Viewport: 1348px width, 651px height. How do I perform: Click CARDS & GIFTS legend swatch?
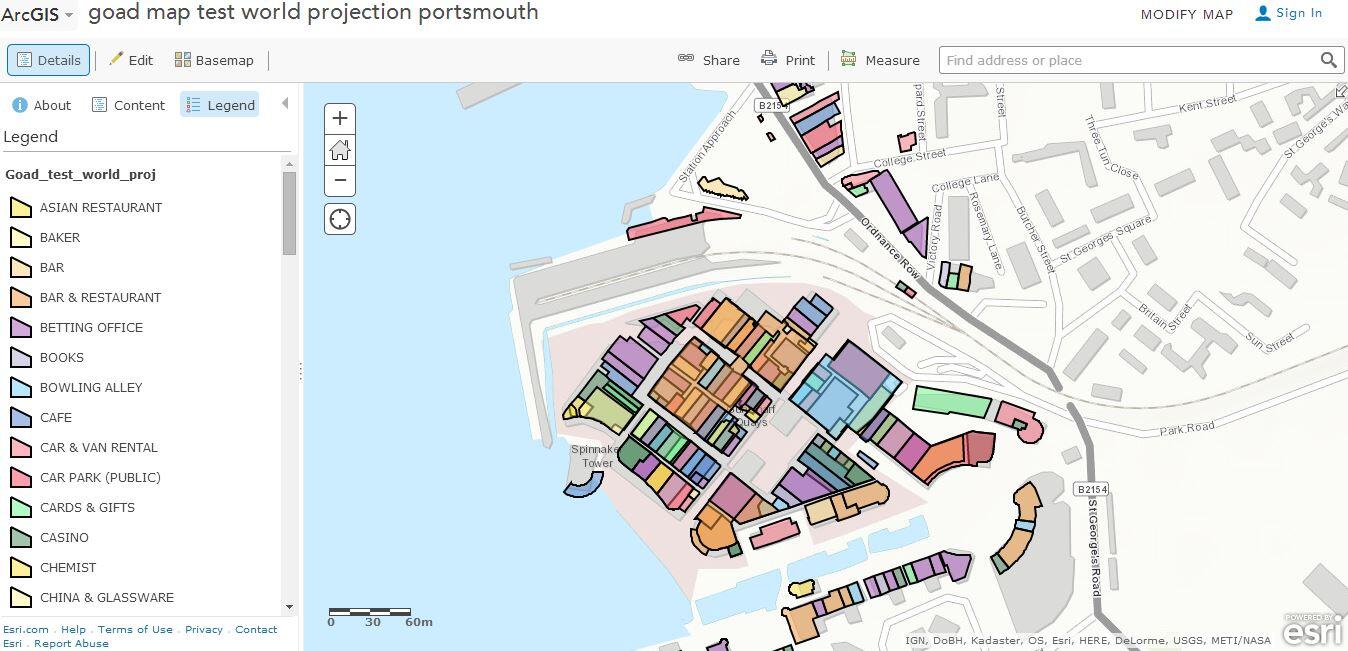tap(21, 507)
